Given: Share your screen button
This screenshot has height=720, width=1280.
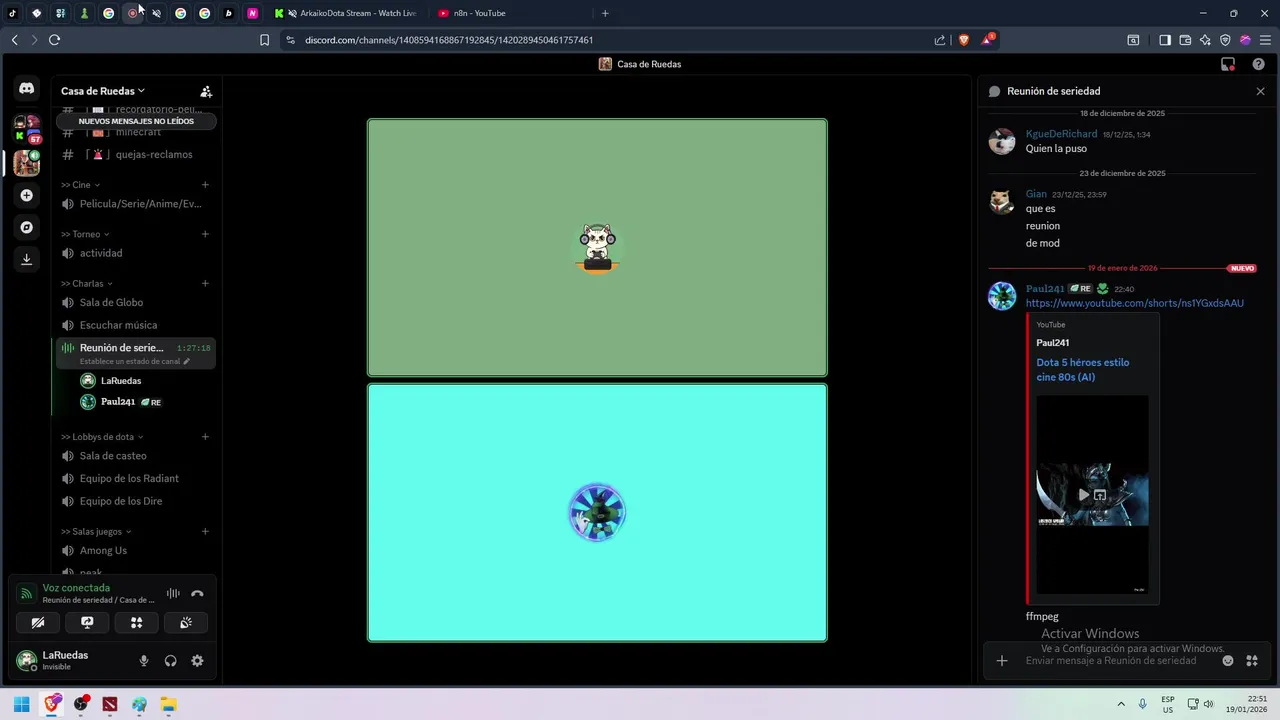Looking at the screenshot, I should point(87,622).
